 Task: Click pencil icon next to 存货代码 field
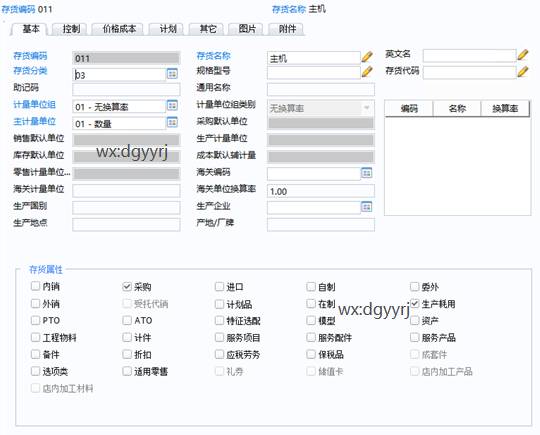coord(522,72)
